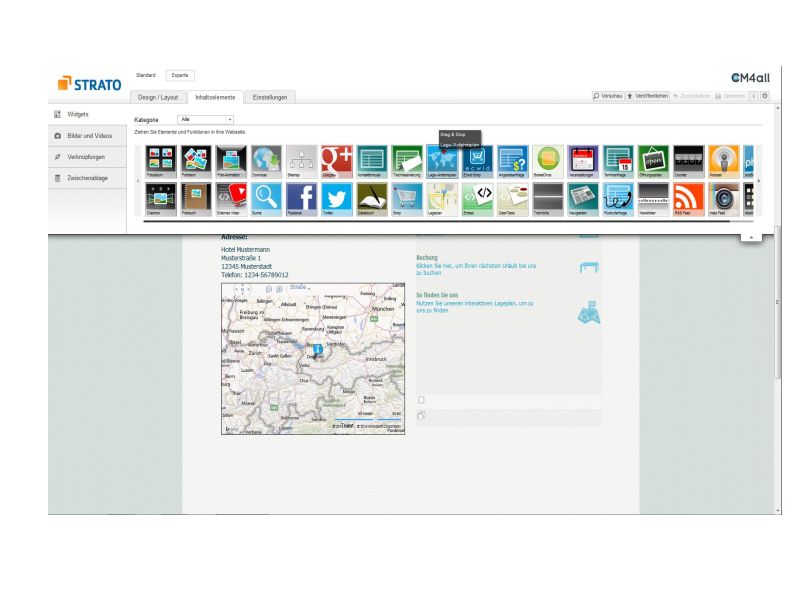This screenshot has height=600, width=800.
Task: Pick the Podcast widget icon
Action: point(724,161)
